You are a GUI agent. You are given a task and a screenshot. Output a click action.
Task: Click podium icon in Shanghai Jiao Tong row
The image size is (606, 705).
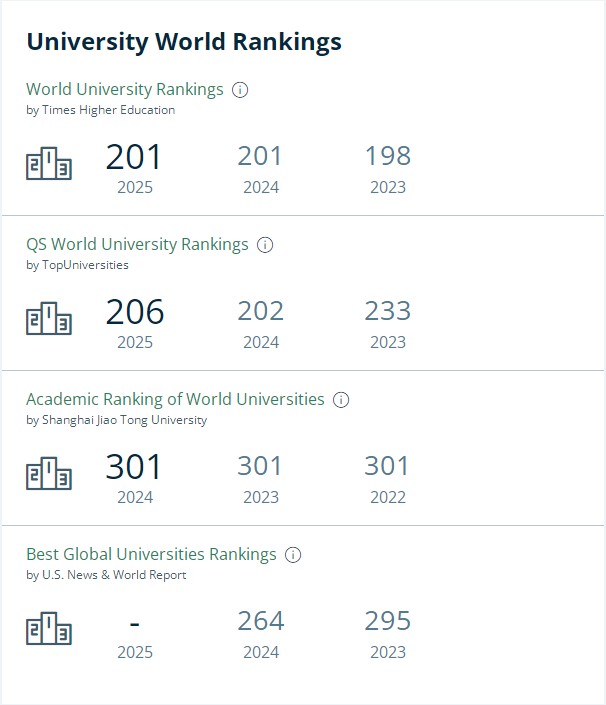click(x=49, y=473)
